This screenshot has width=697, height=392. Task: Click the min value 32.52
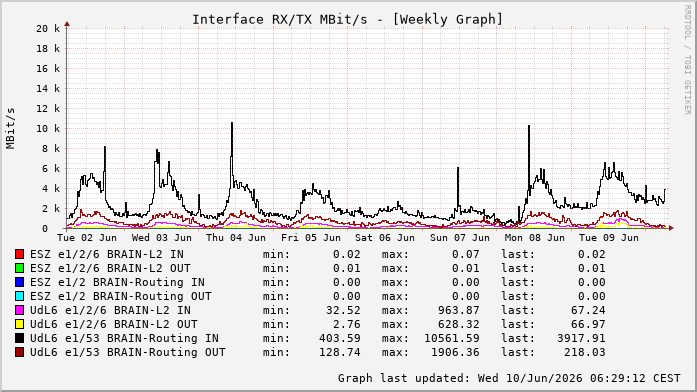[343, 310]
